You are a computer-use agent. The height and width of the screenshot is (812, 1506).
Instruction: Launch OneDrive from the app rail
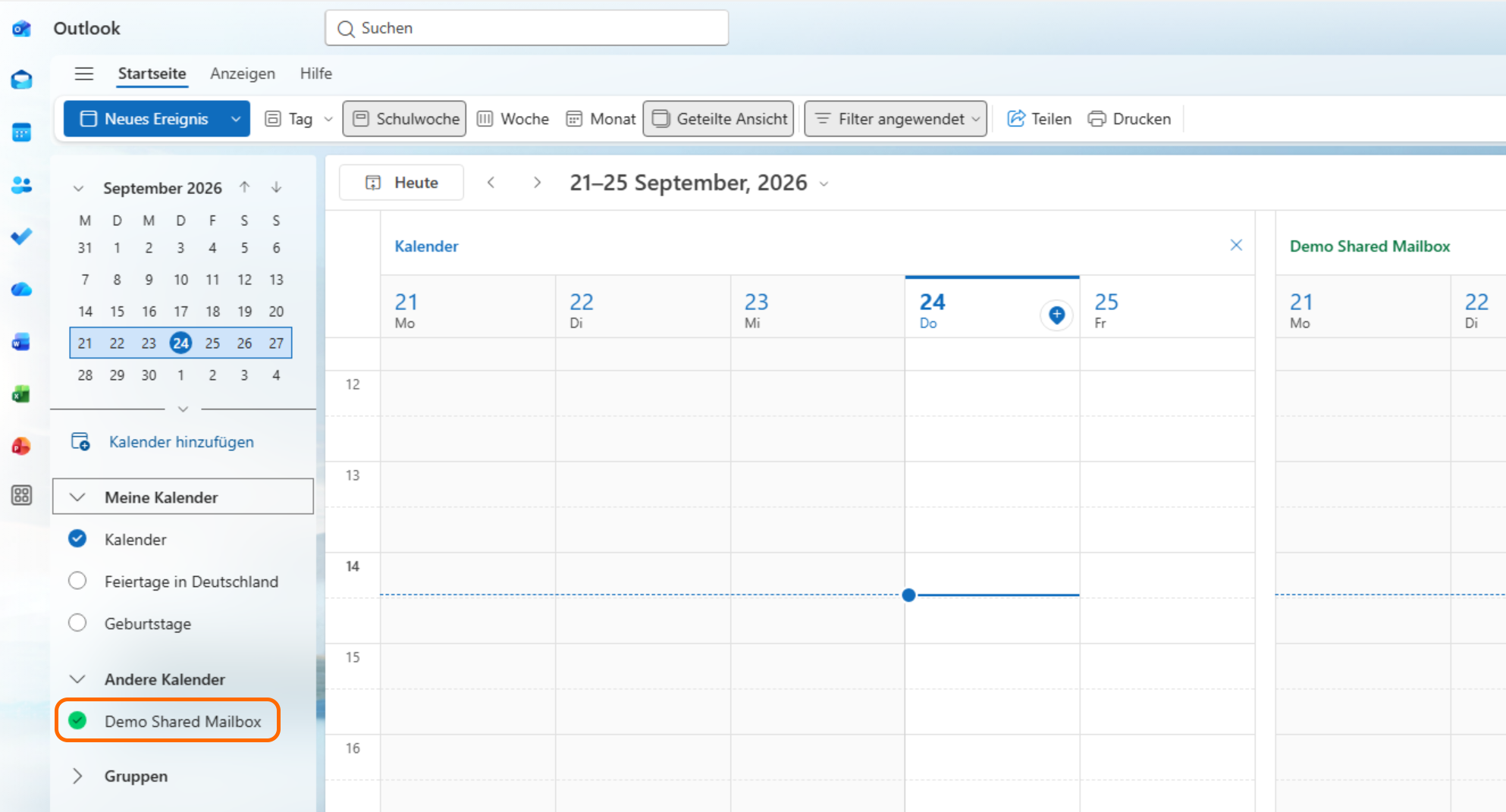21,290
